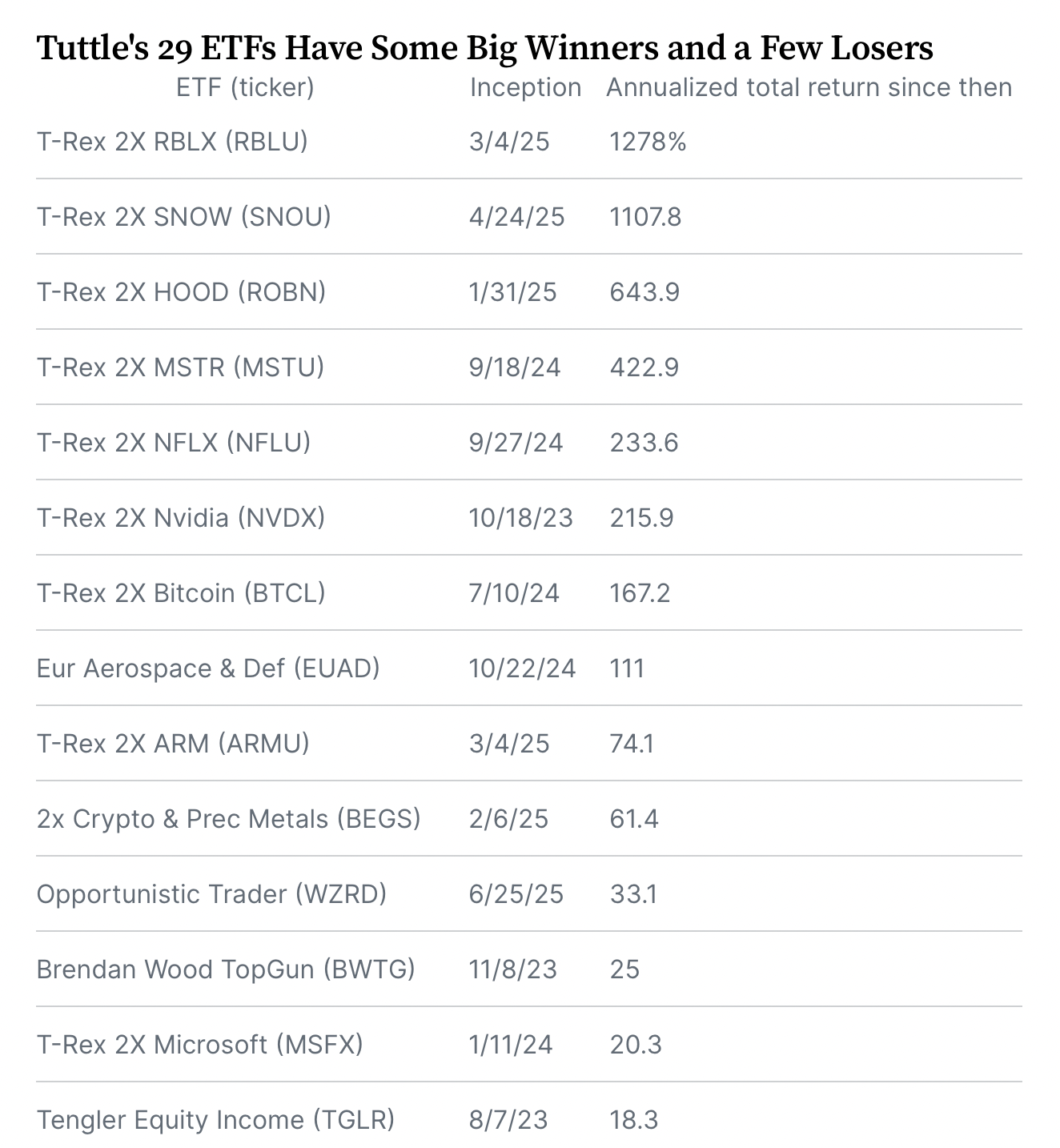Select Opportunistic Trader (WZRD) entry
Image resolution: width=1060 pixels, height=1148 pixels.
211,894
